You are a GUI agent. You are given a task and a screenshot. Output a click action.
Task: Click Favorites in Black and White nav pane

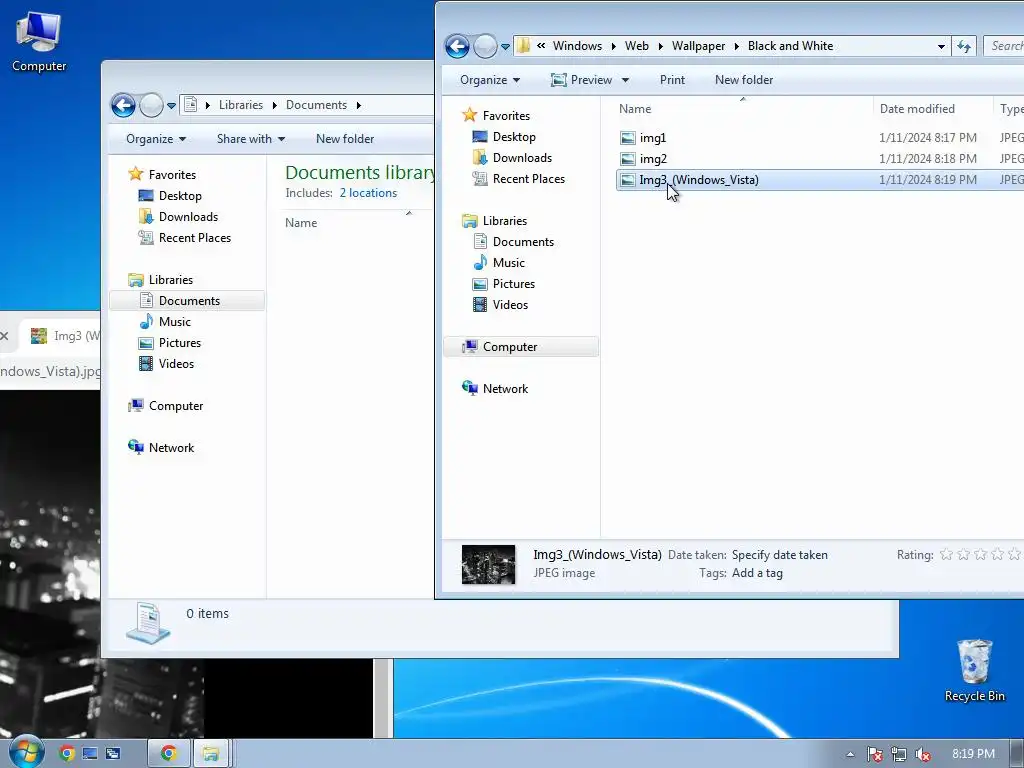[x=506, y=116]
